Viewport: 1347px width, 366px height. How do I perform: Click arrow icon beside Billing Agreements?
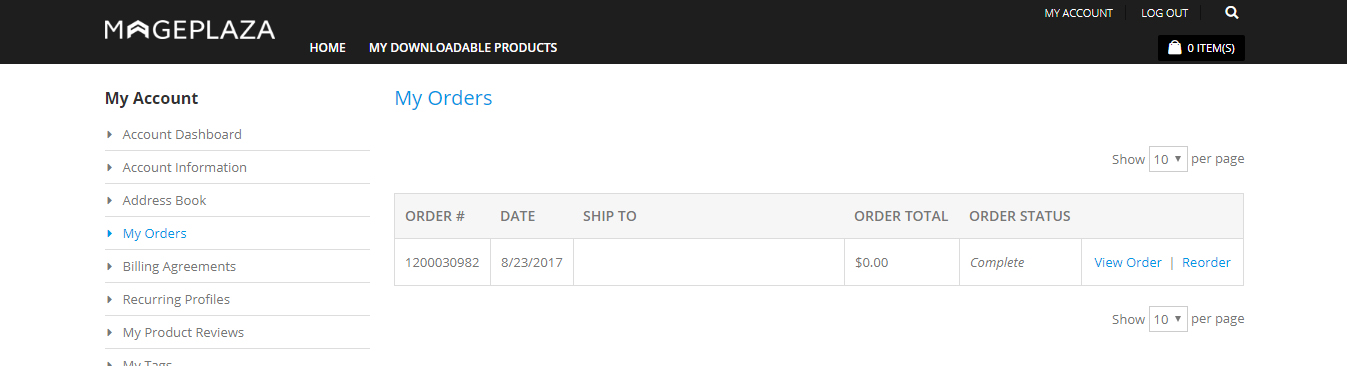coord(109,266)
